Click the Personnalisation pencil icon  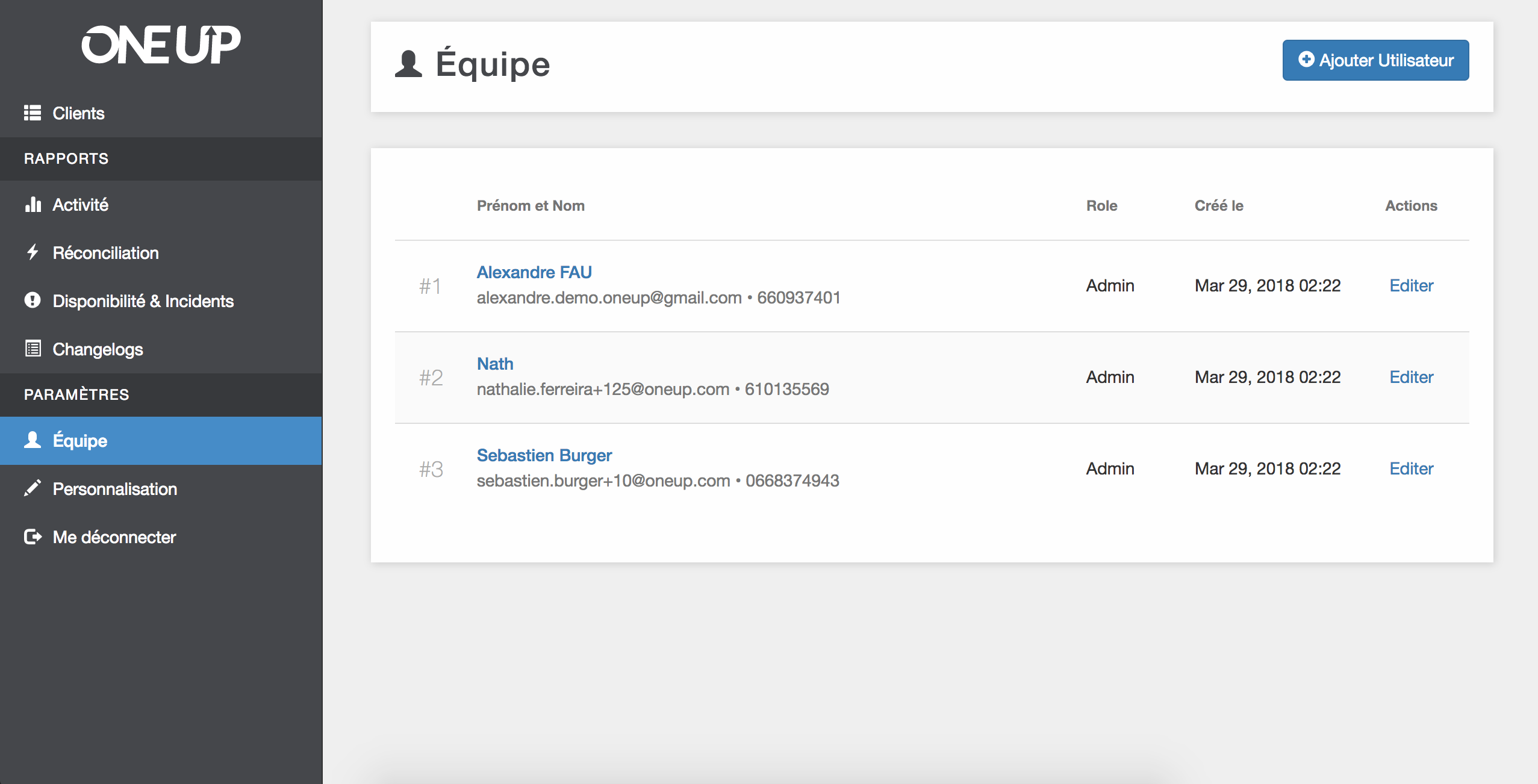click(33, 488)
